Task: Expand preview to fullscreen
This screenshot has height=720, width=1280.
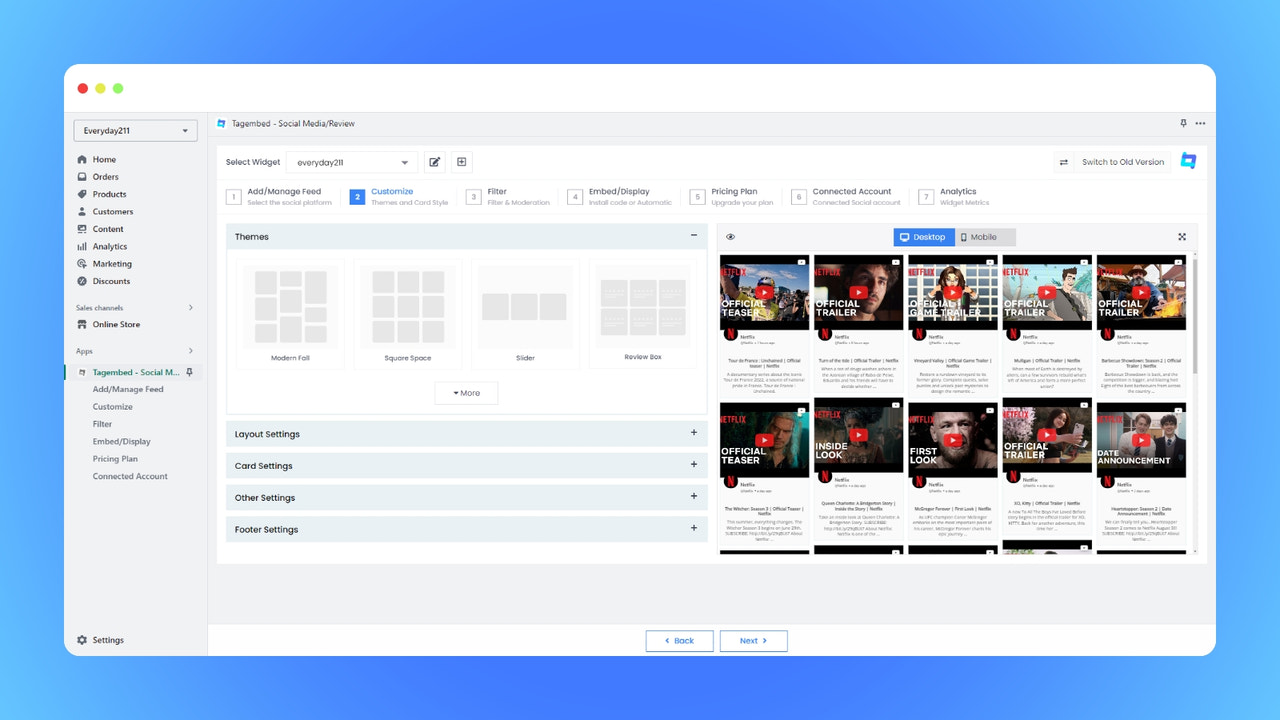Action: pos(1182,237)
